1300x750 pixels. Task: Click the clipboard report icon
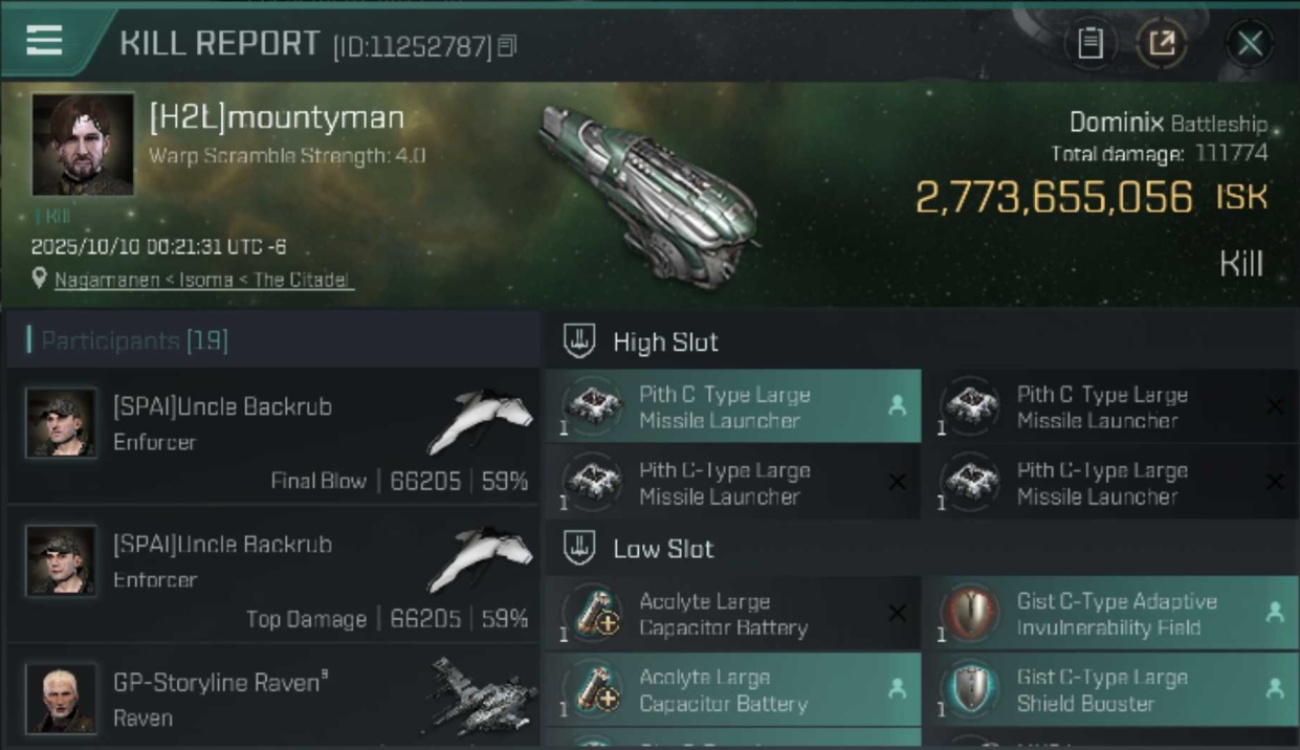pyautogui.click(x=1090, y=43)
